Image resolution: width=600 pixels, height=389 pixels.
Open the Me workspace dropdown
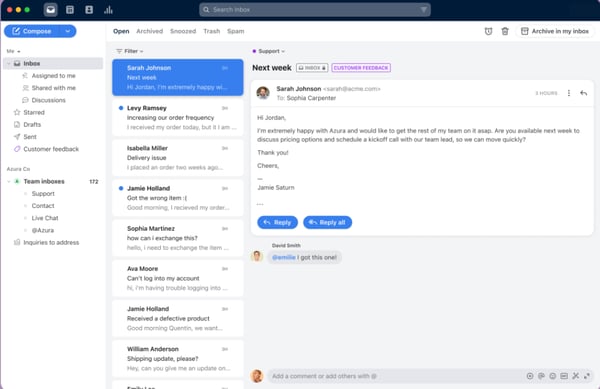click(13, 51)
